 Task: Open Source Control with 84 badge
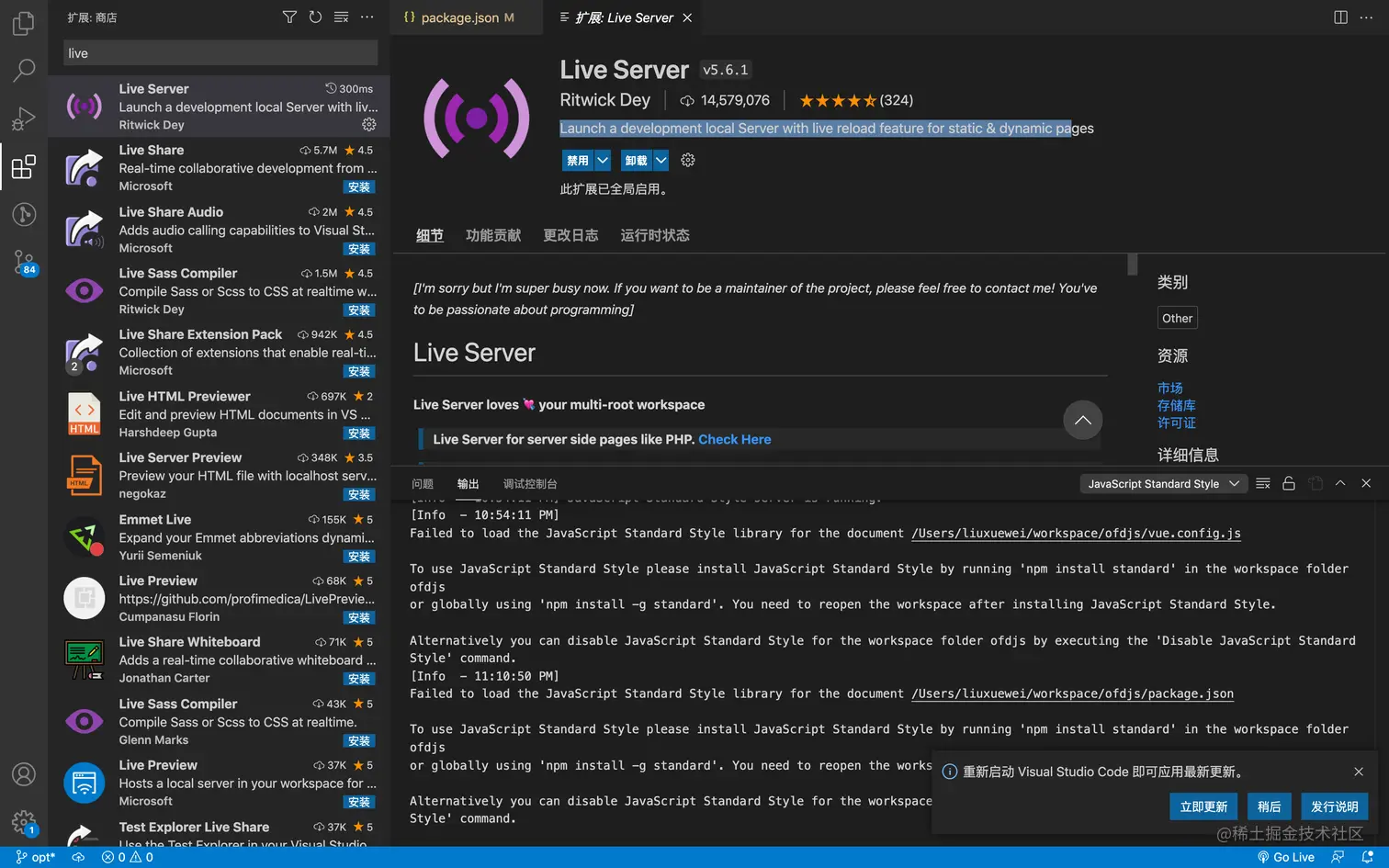(24, 263)
